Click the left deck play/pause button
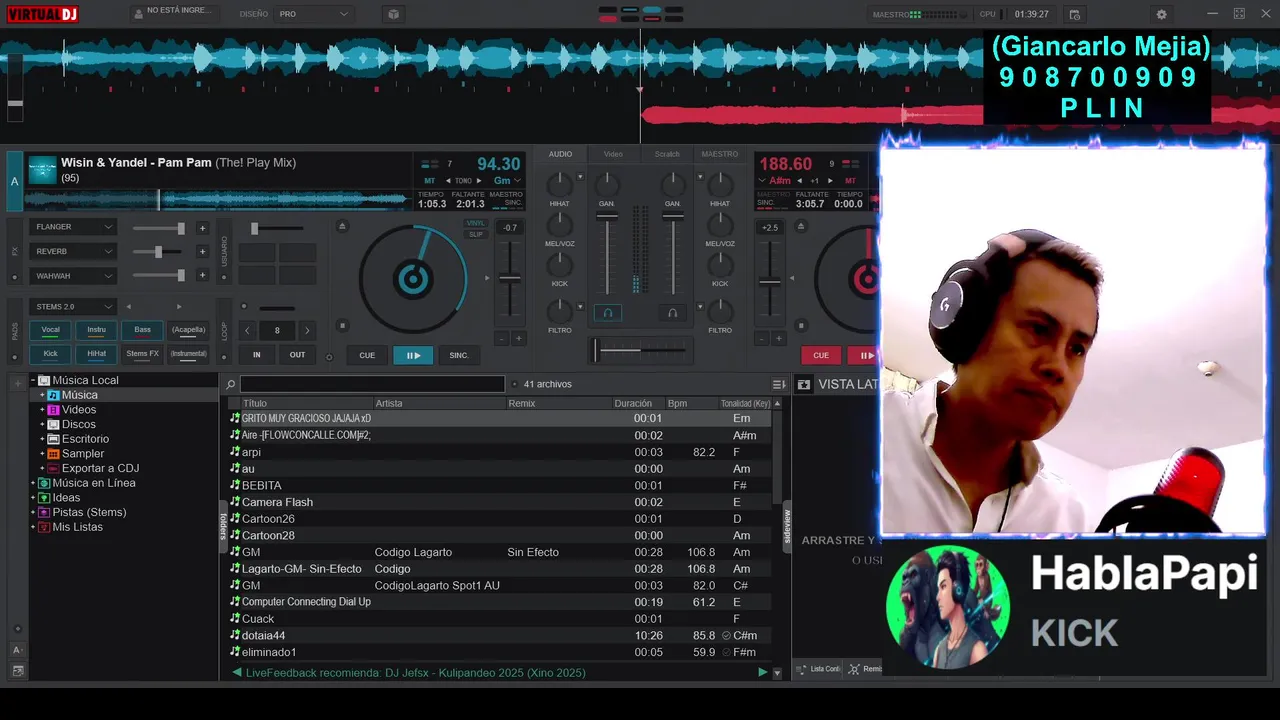1280x720 pixels. (x=413, y=355)
